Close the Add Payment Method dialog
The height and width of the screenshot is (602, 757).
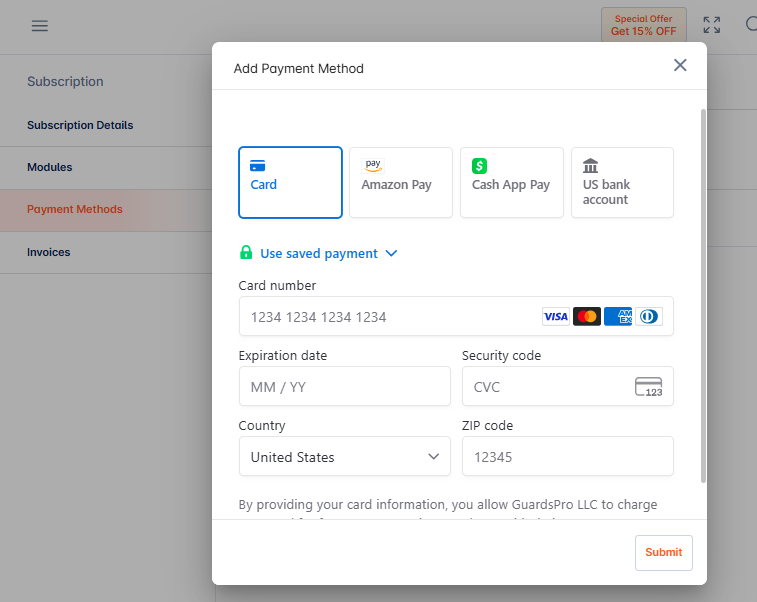click(x=680, y=65)
